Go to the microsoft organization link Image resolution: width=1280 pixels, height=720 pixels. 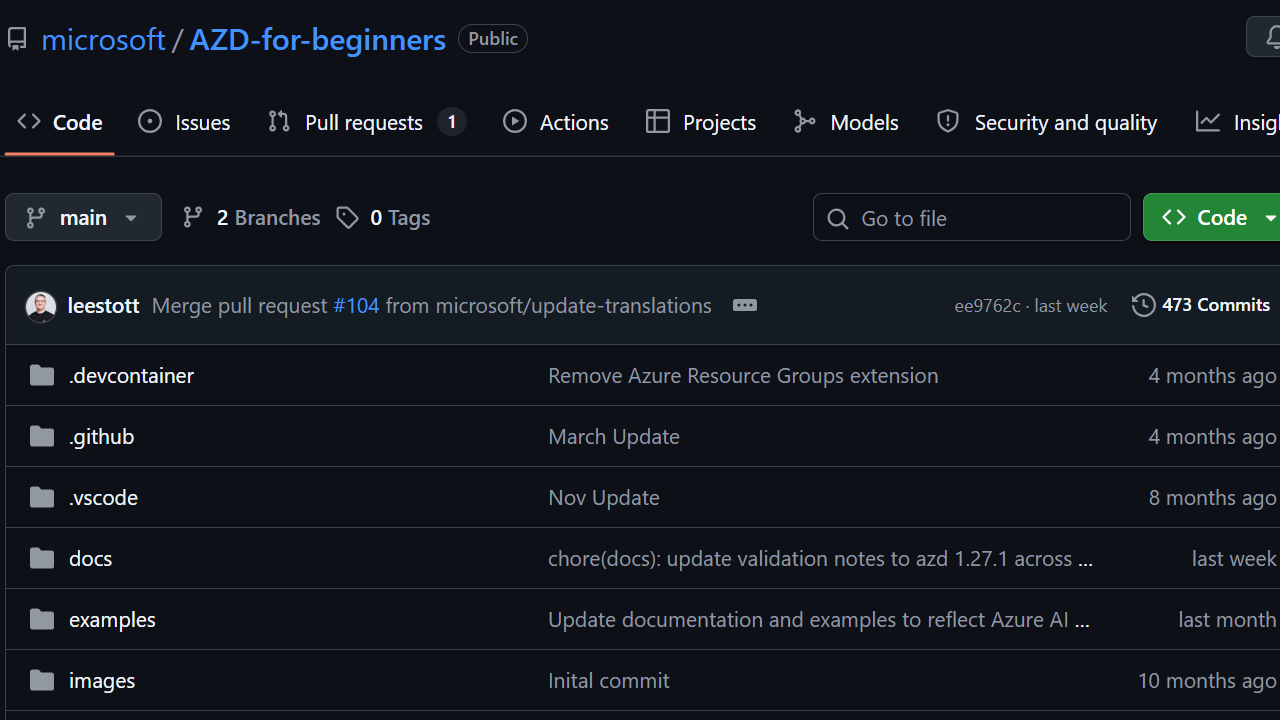pyautogui.click(x=103, y=40)
